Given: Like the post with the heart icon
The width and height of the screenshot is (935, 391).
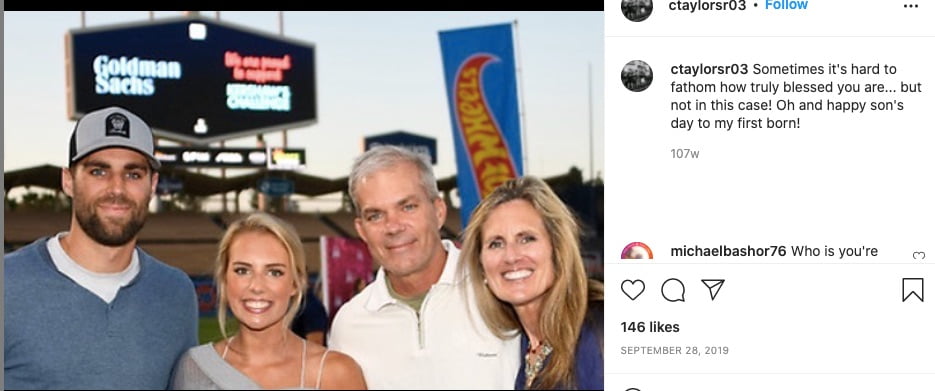Looking at the screenshot, I should tap(633, 290).
